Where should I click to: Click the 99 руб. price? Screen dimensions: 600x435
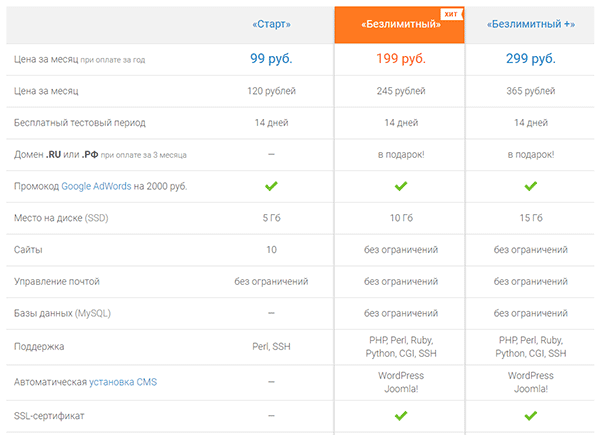click(271, 59)
